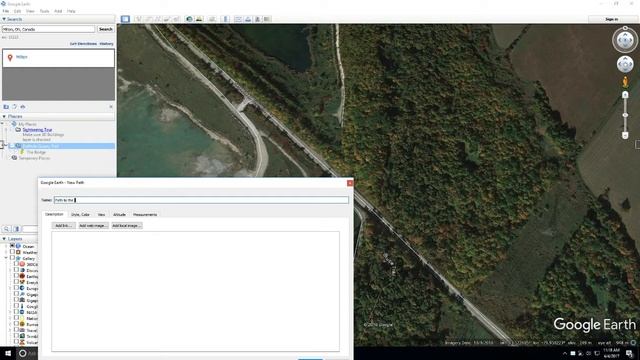Expand the NASA layer tree node

pyautogui.click(x=10, y=312)
